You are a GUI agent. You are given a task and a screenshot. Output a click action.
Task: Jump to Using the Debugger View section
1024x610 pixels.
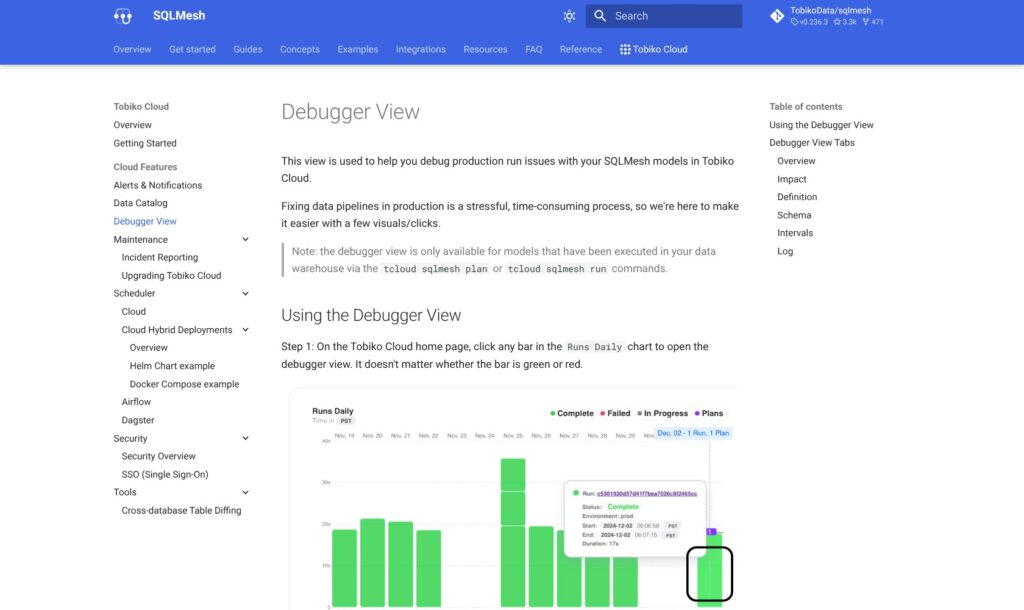821,125
